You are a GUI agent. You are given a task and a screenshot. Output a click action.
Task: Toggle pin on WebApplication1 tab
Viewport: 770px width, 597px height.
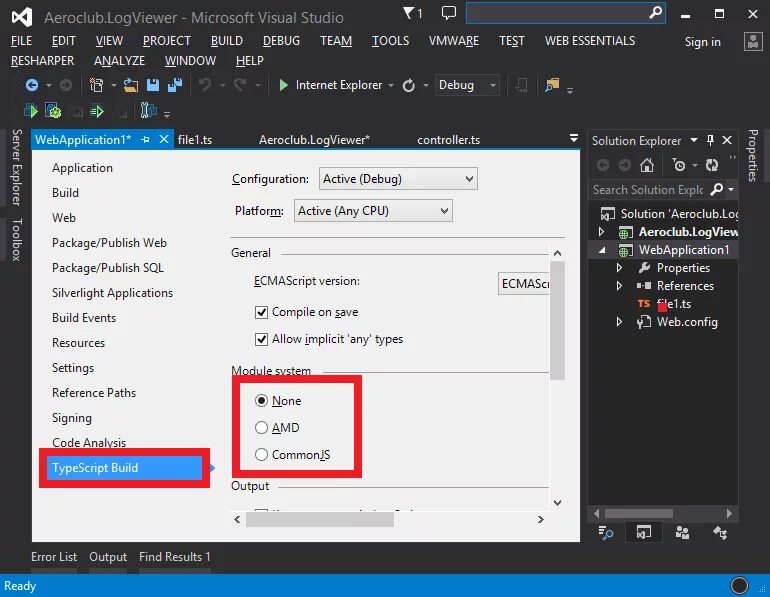point(145,140)
